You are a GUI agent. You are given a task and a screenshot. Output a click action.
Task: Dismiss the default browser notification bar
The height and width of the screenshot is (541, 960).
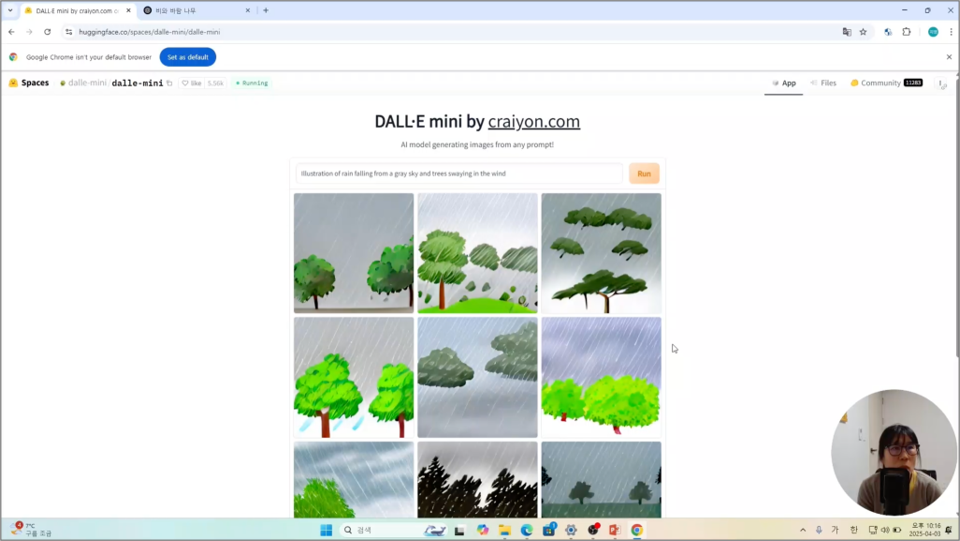pos(949,57)
